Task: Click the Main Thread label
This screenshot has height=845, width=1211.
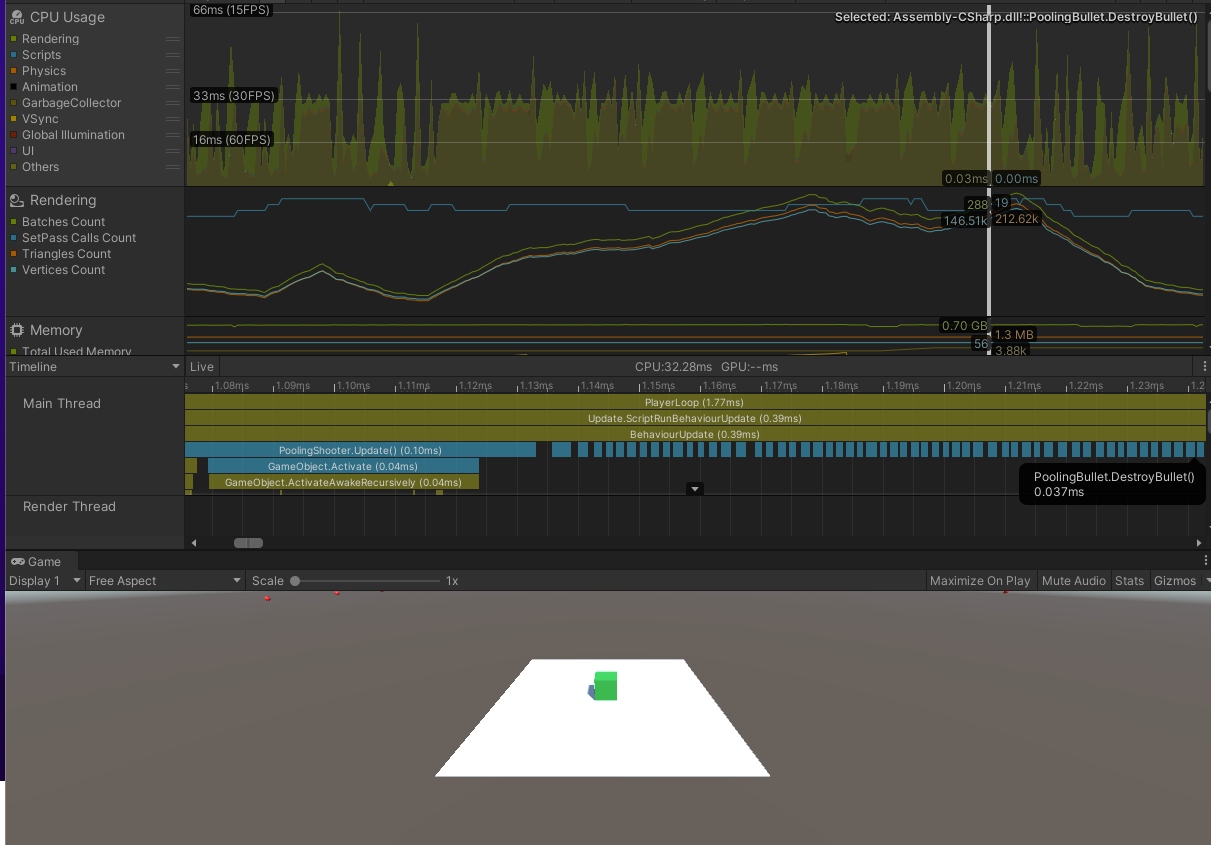Action: [62, 404]
